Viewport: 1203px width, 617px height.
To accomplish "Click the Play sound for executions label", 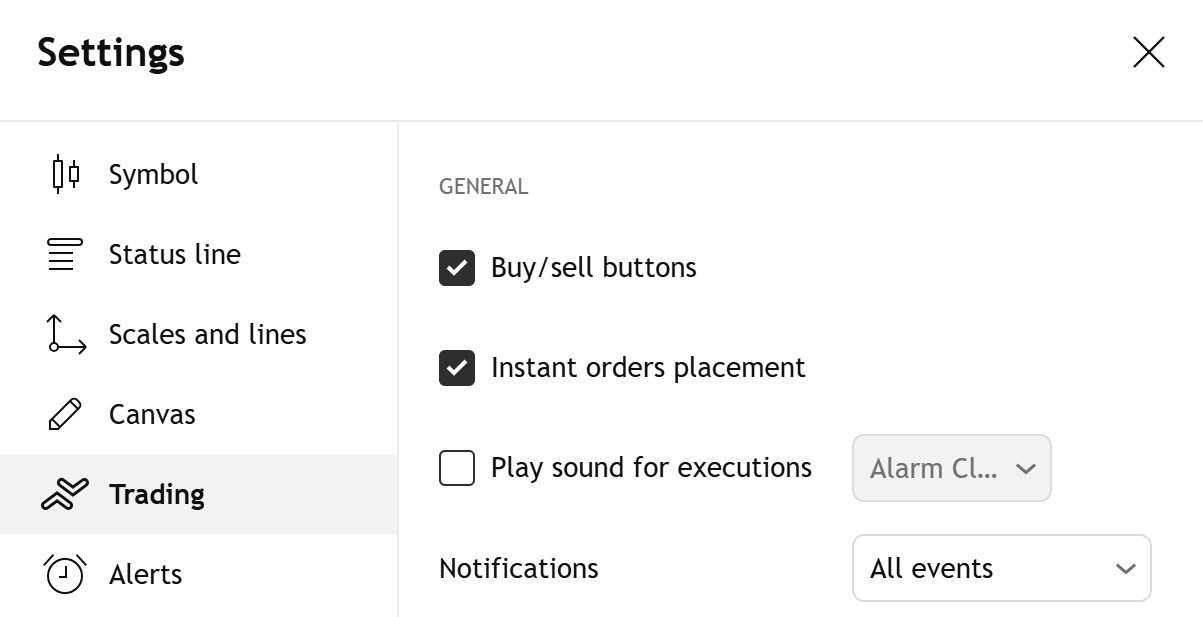I will pyautogui.click(x=651, y=468).
